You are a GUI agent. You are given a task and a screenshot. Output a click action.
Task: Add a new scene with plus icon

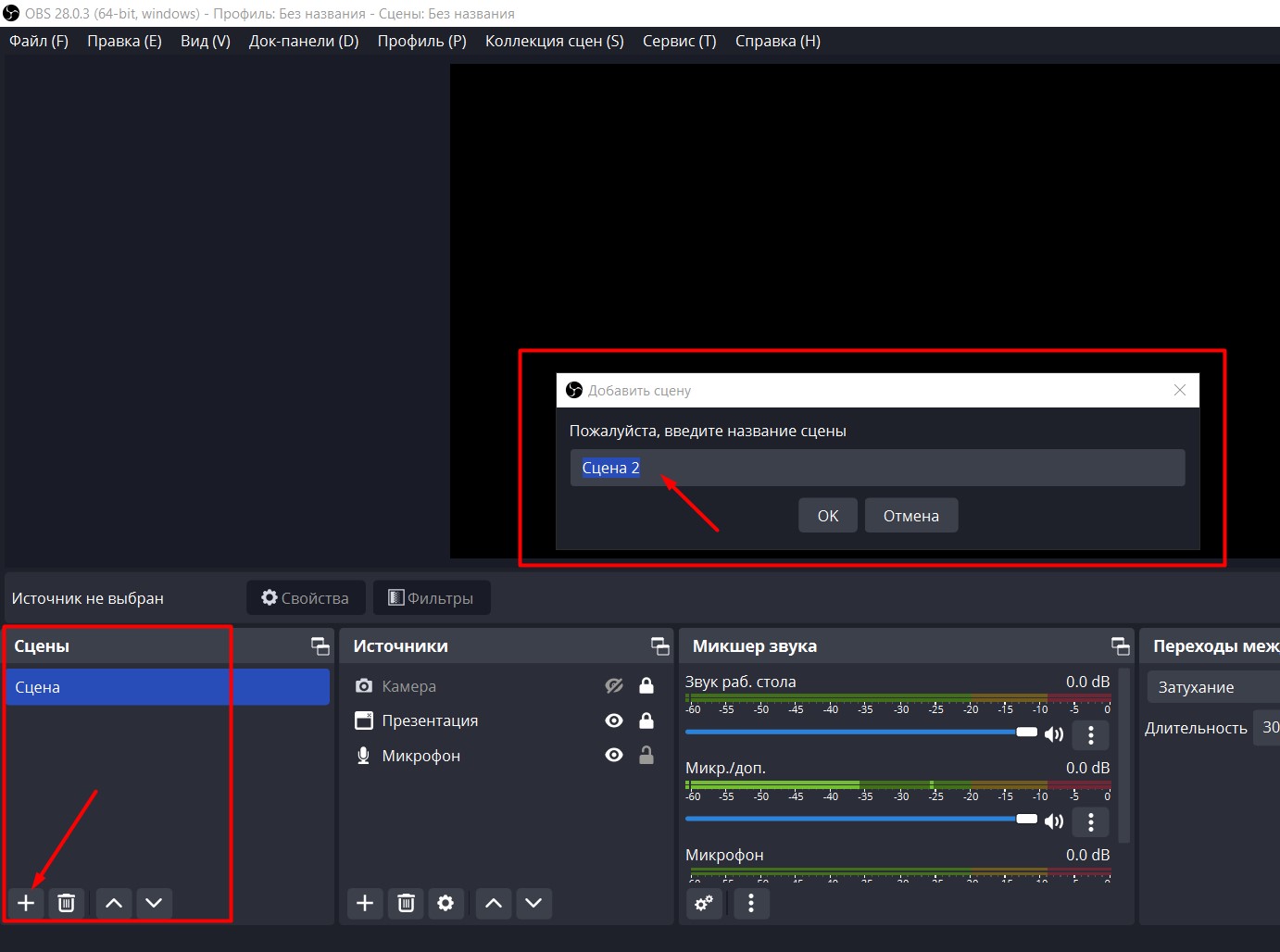26,903
